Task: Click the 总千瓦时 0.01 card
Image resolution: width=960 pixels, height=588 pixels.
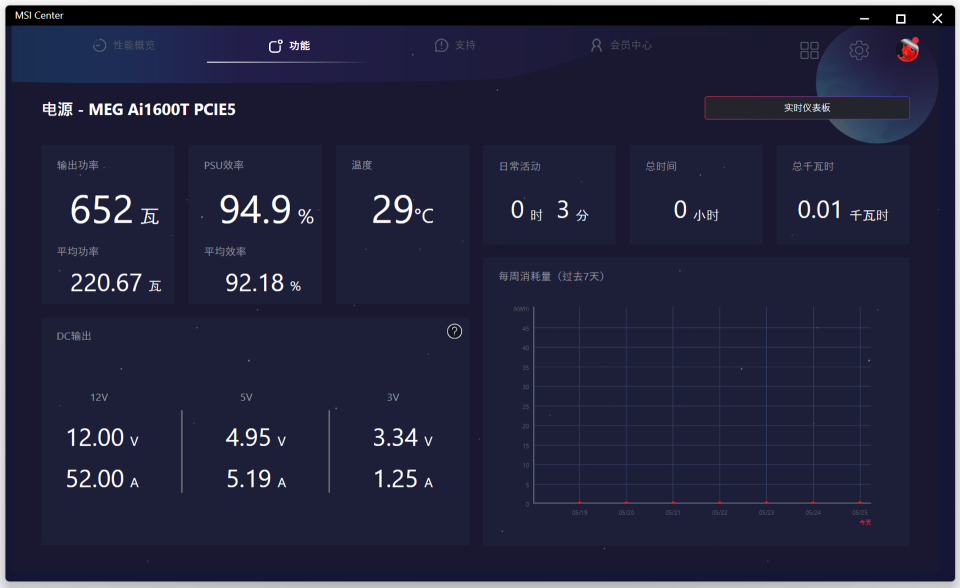Action: (843, 195)
